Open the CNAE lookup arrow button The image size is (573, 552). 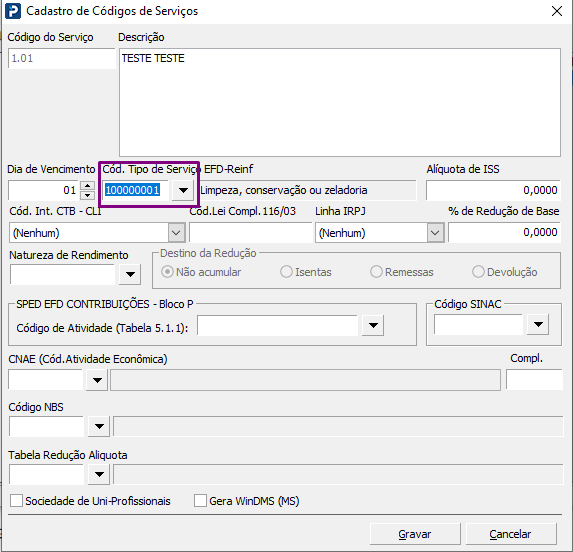tap(97, 380)
